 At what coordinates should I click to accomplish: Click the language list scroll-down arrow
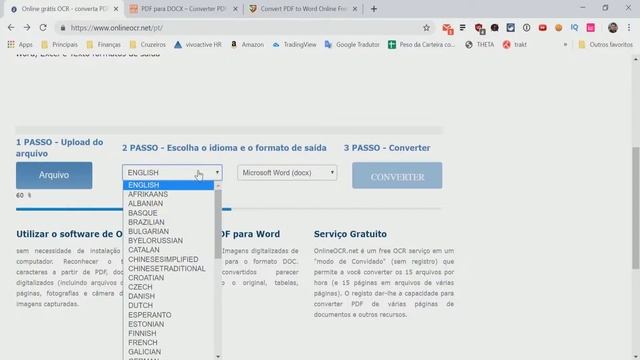tap(218, 356)
